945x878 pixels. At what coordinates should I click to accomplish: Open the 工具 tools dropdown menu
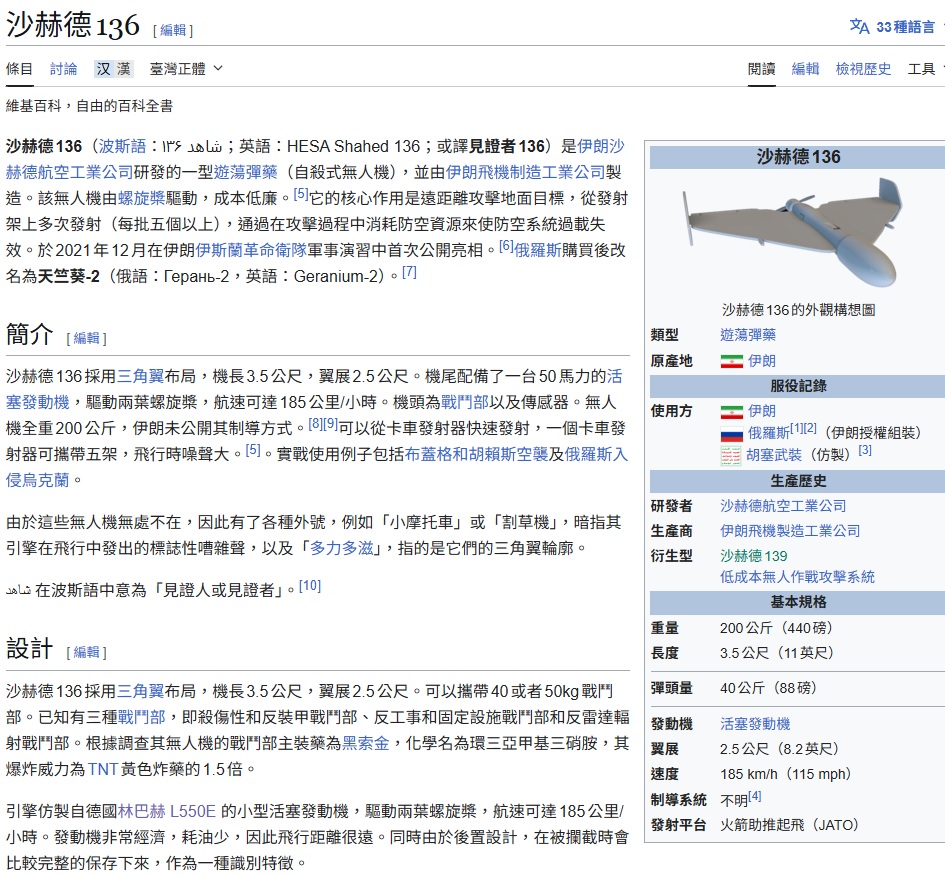coord(926,69)
